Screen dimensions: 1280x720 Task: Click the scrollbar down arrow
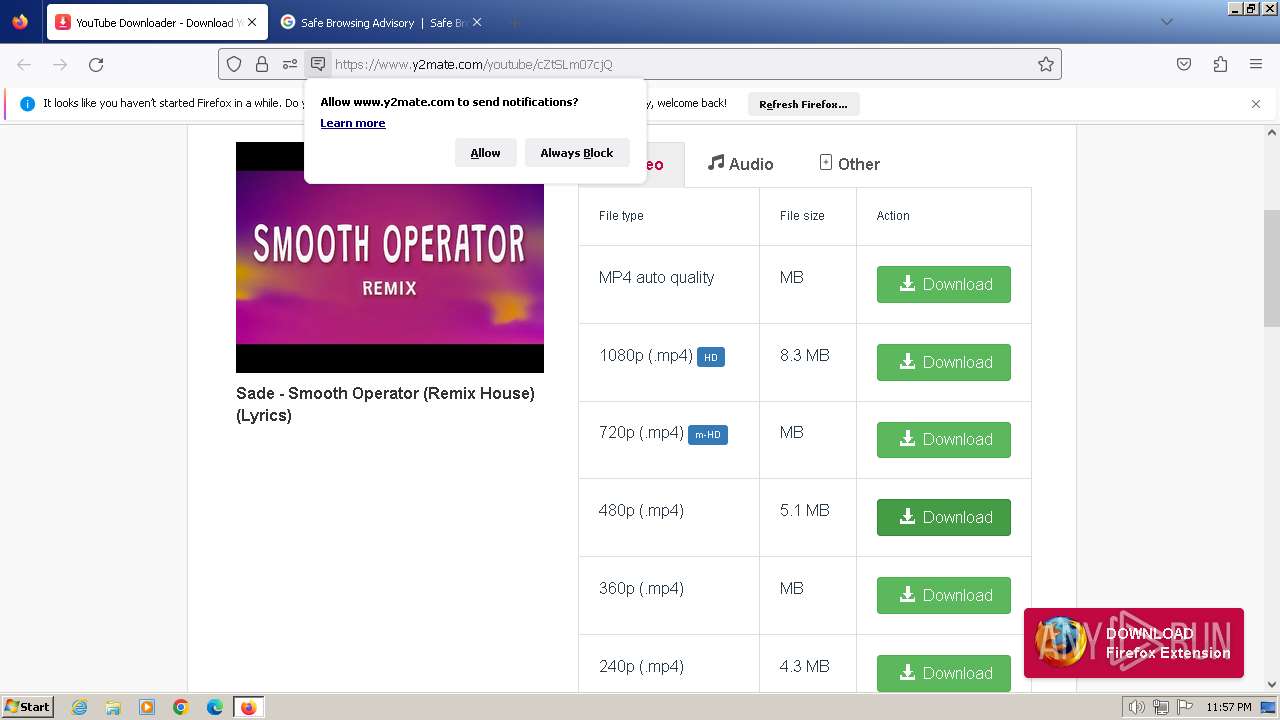tap(1272, 684)
